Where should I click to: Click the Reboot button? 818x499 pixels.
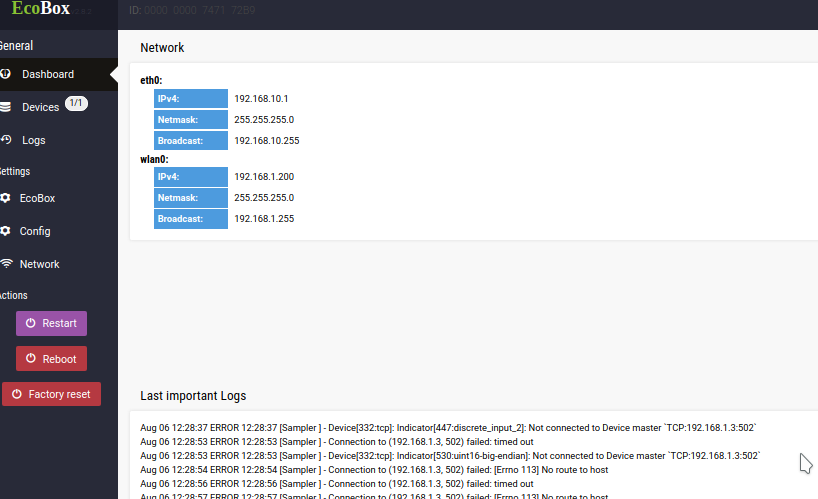tap(51, 359)
